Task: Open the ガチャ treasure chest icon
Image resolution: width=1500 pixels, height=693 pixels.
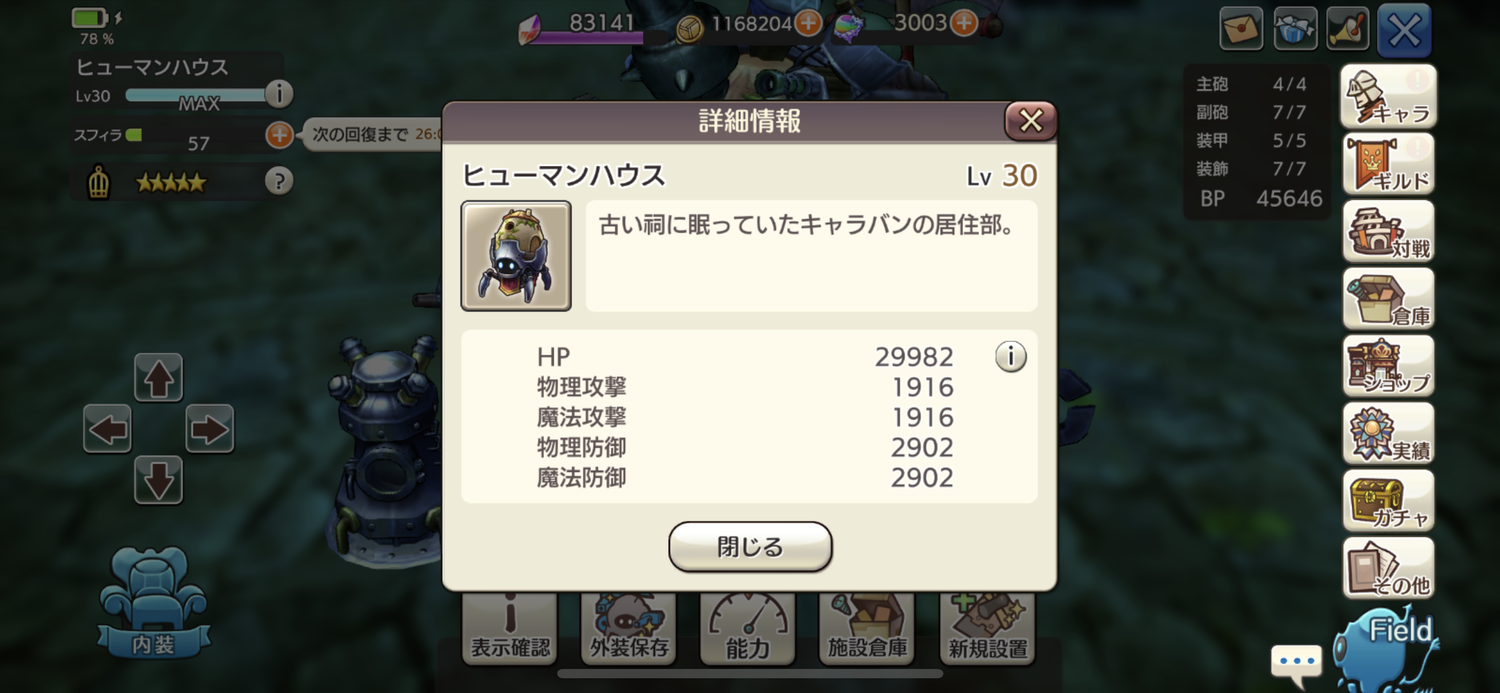Action: click(x=1389, y=501)
